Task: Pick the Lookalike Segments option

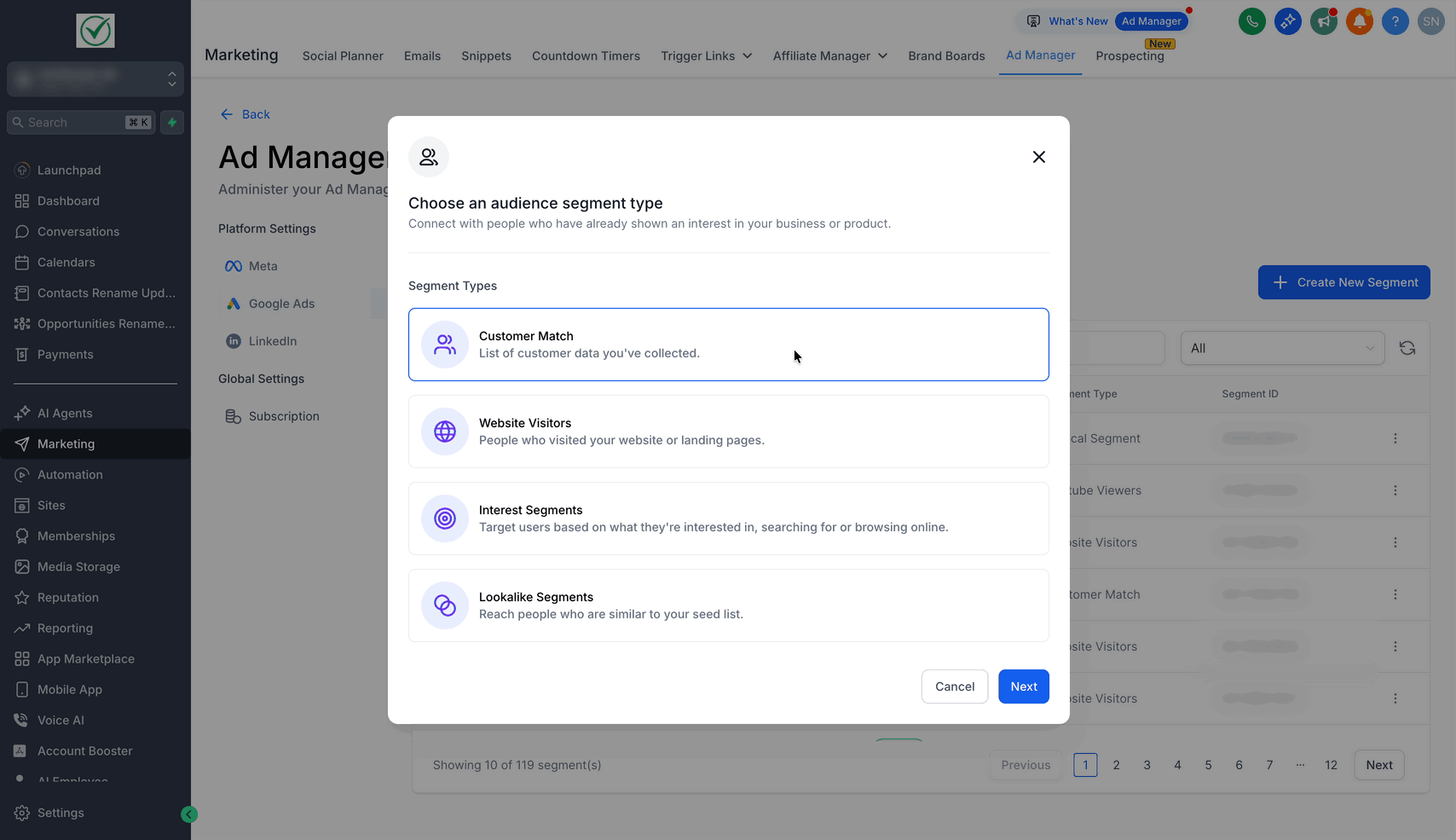Action: (x=728, y=605)
